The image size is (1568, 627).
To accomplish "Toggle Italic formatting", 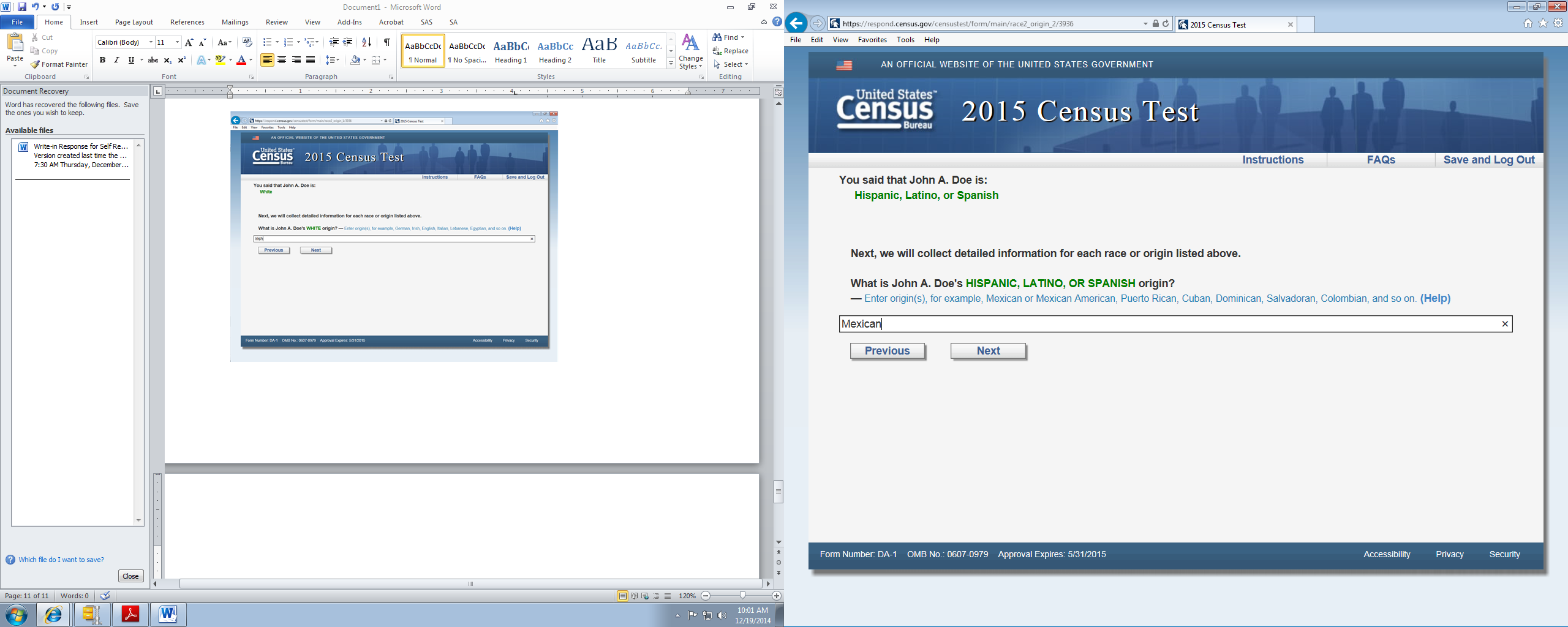I will click(x=116, y=60).
